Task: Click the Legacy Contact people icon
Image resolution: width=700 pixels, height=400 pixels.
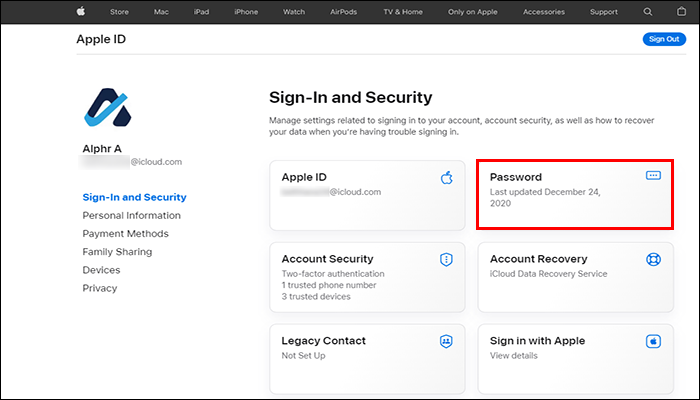Action: (x=446, y=341)
